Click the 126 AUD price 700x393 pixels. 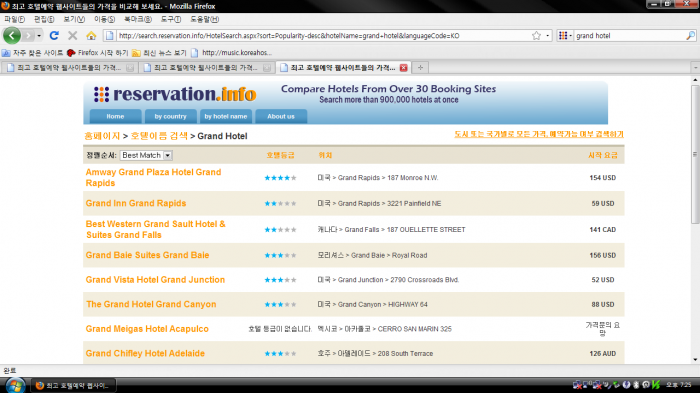[x=603, y=354]
